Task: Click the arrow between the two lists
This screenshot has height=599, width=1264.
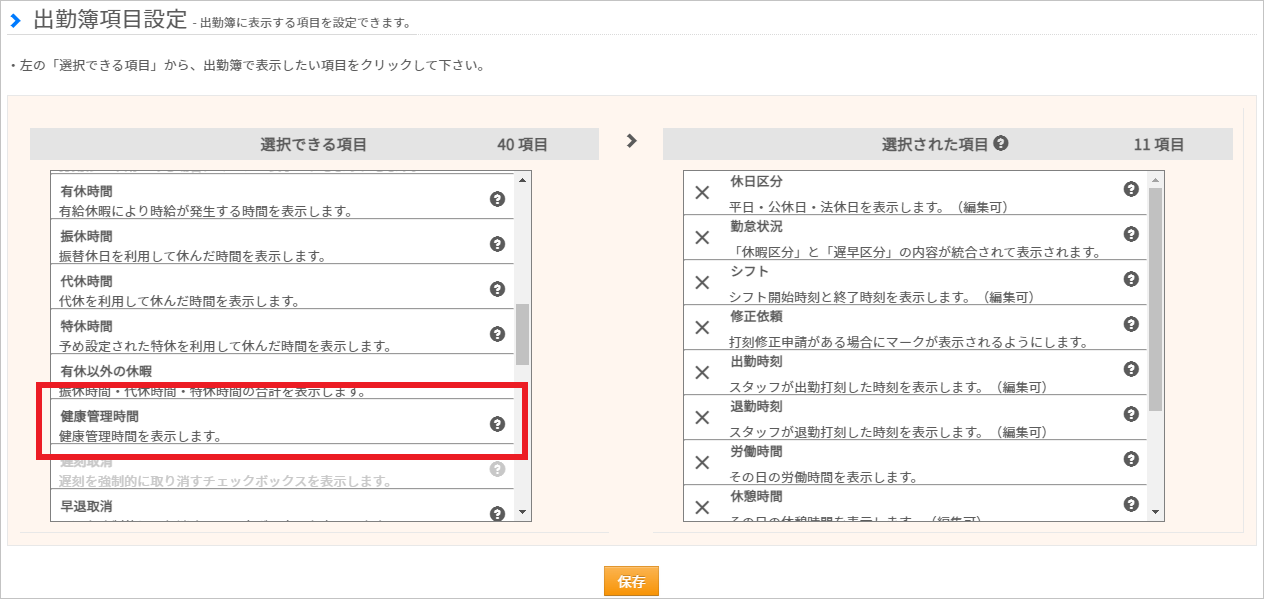Action: tap(631, 141)
